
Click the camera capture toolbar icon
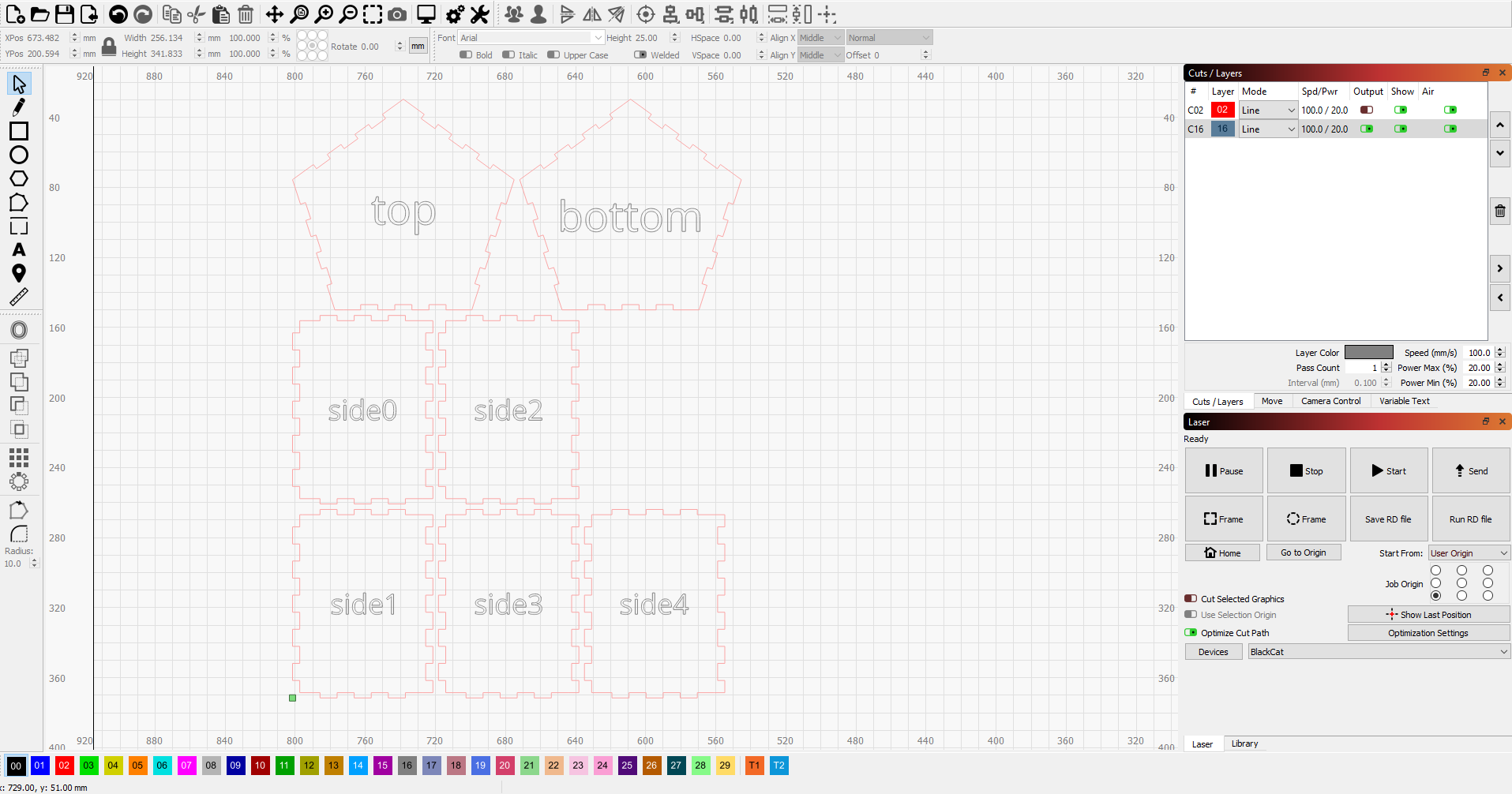pos(397,14)
